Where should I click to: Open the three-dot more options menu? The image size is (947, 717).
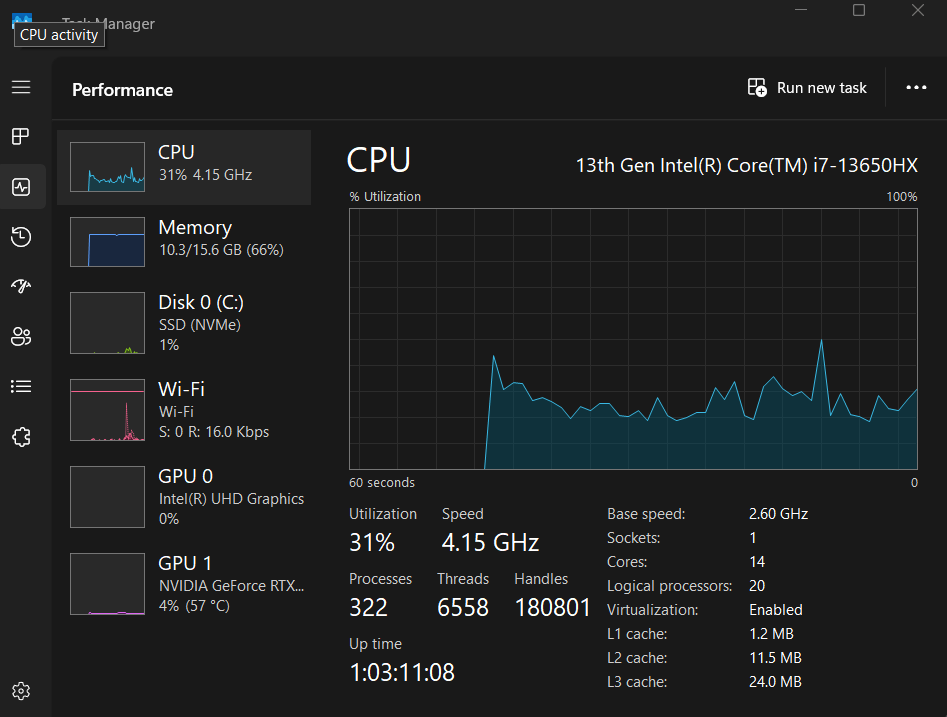point(916,88)
